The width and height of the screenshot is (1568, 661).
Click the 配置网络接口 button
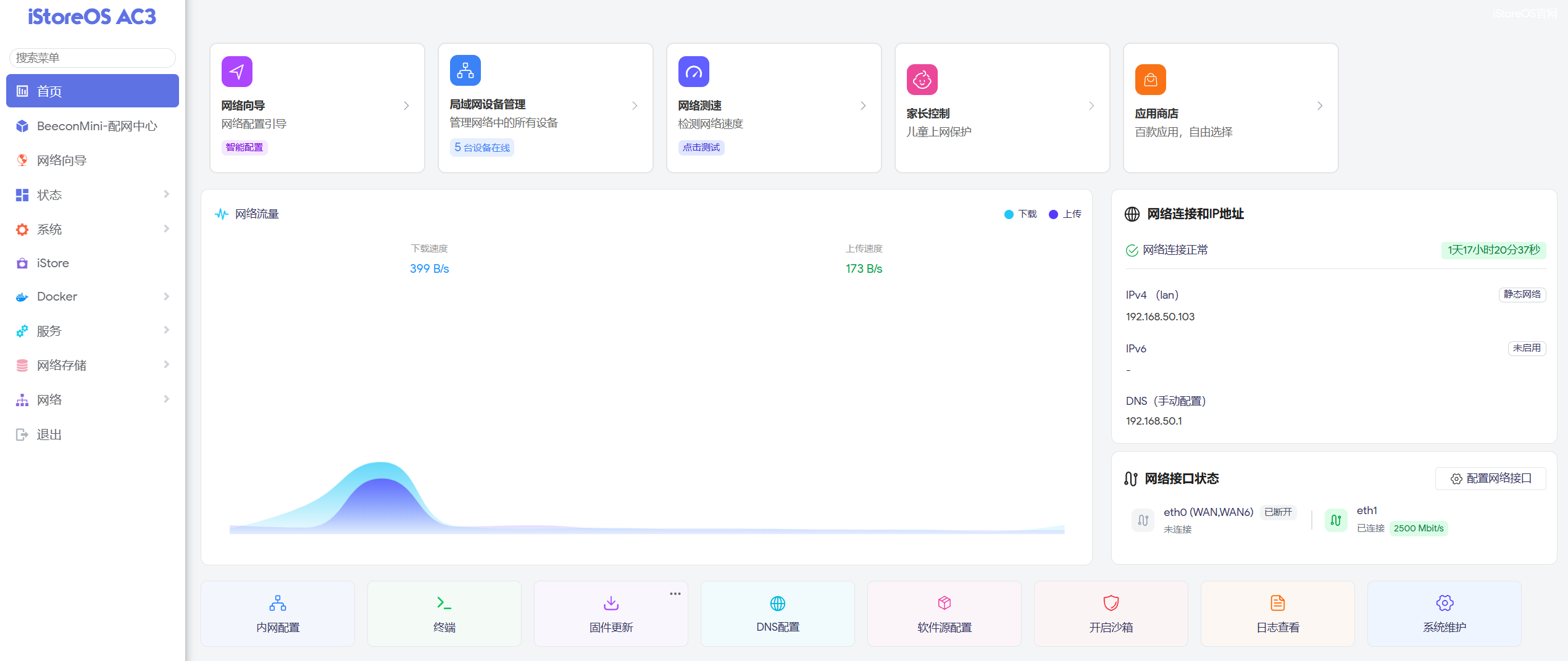point(1491,478)
